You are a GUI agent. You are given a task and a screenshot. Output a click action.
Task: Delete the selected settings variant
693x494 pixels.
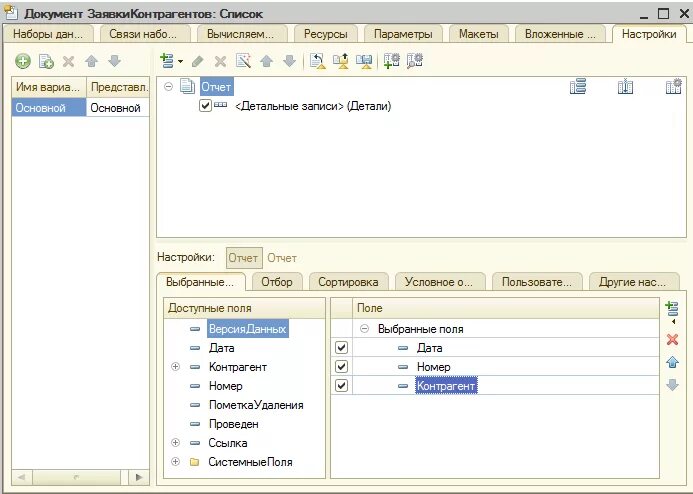pyautogui.click(x=69, y=61)
